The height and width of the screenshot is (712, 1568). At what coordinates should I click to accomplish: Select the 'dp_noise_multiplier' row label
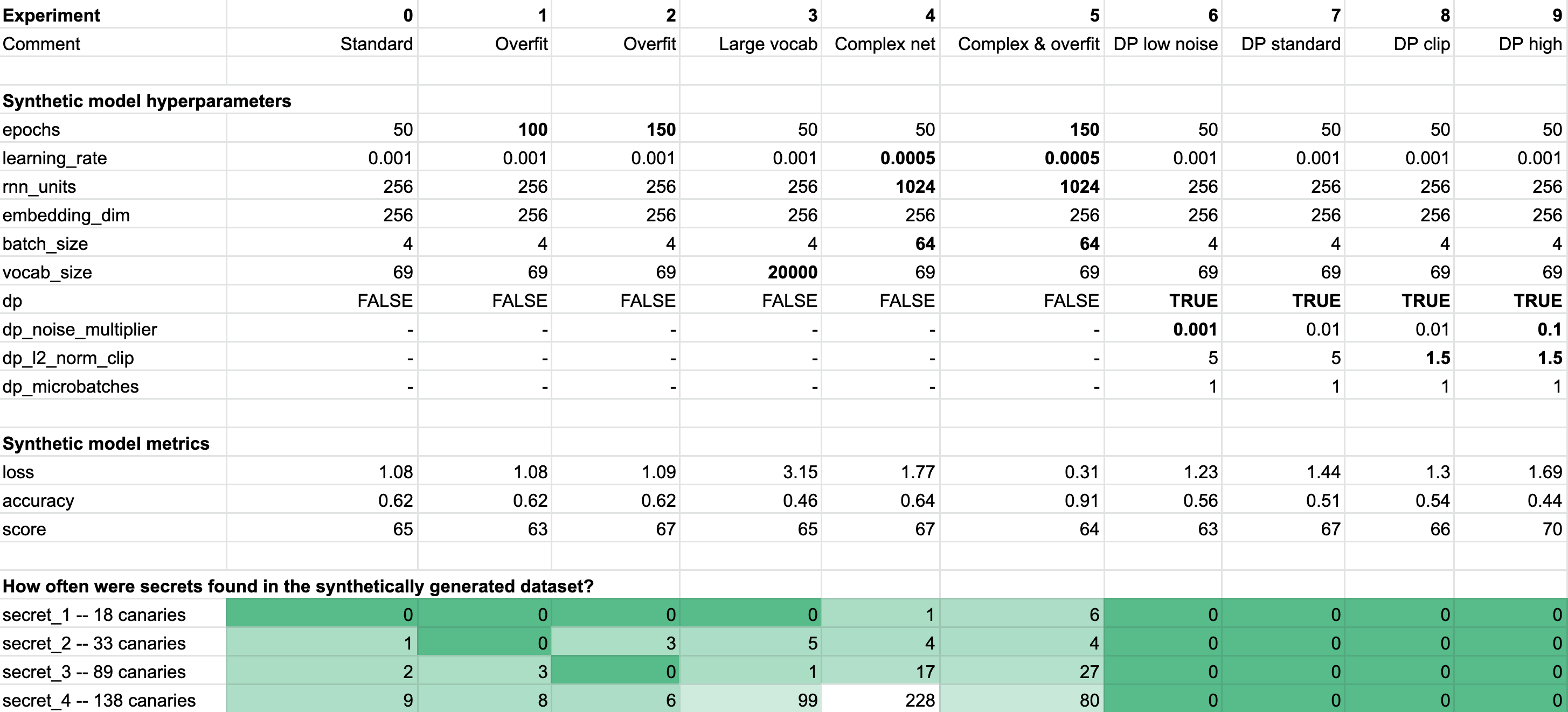(x=113, y=329)
